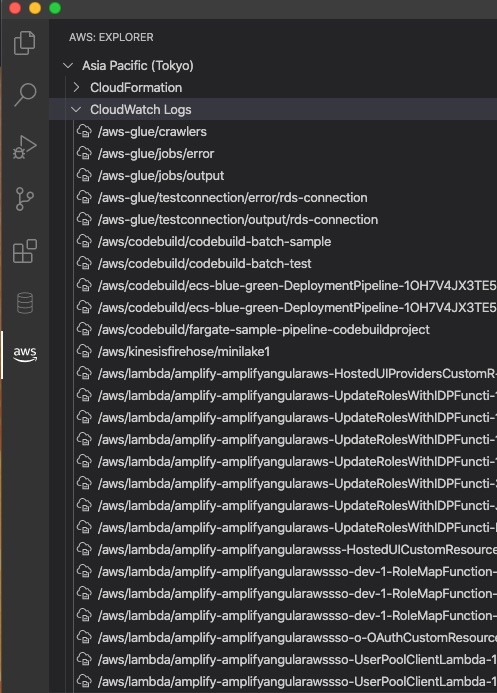Select the CloudWatch Logs tree item
The height and width of the screenshot is (693, 497).
coord(140,110)
